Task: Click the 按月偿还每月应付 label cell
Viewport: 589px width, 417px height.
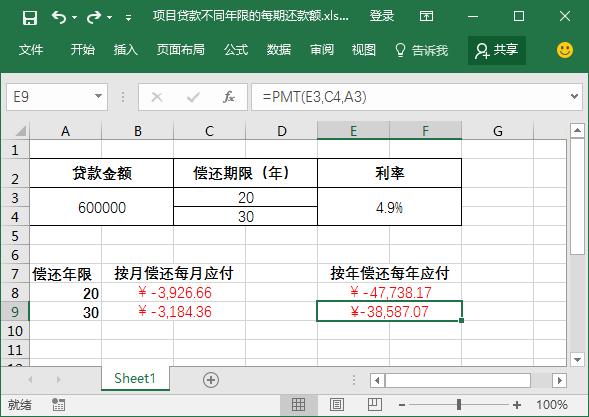Action: [x=174, y=273]
